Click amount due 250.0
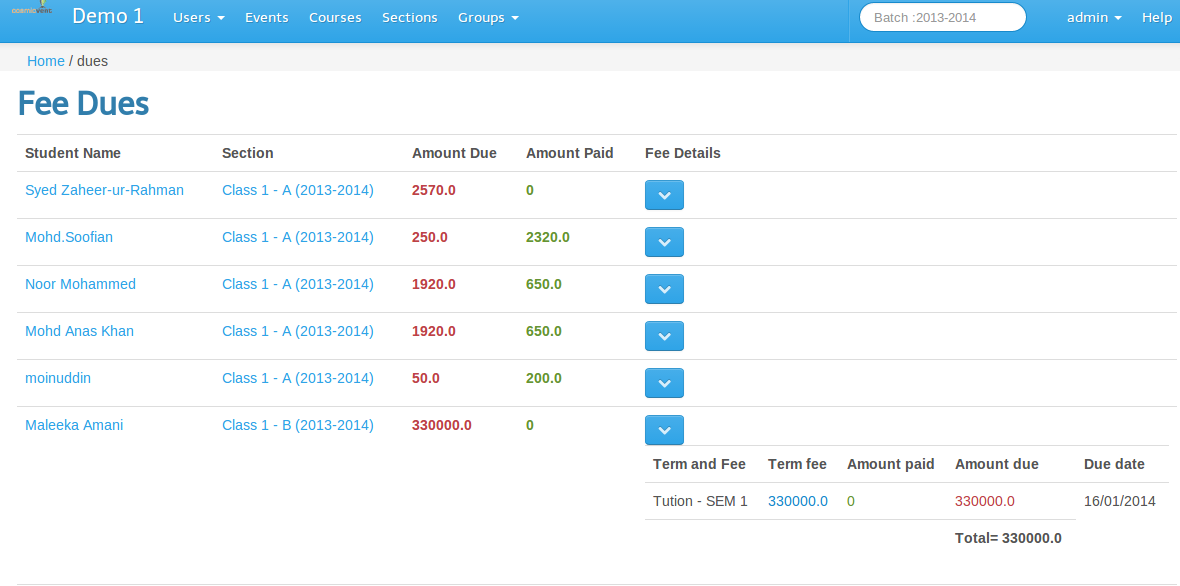1180x586 pixels. click(430, 237)
